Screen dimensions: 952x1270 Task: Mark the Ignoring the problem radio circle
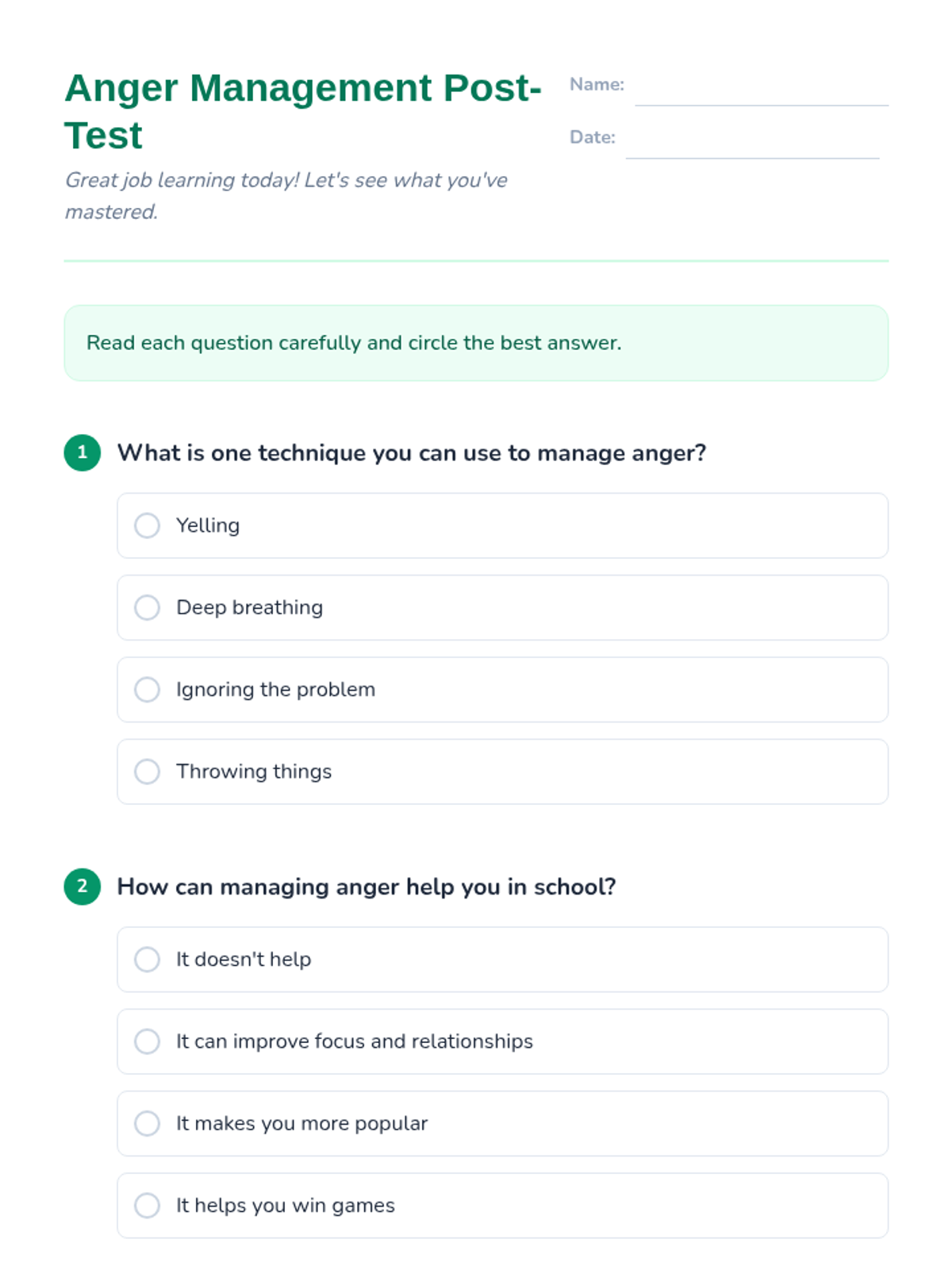147,689
